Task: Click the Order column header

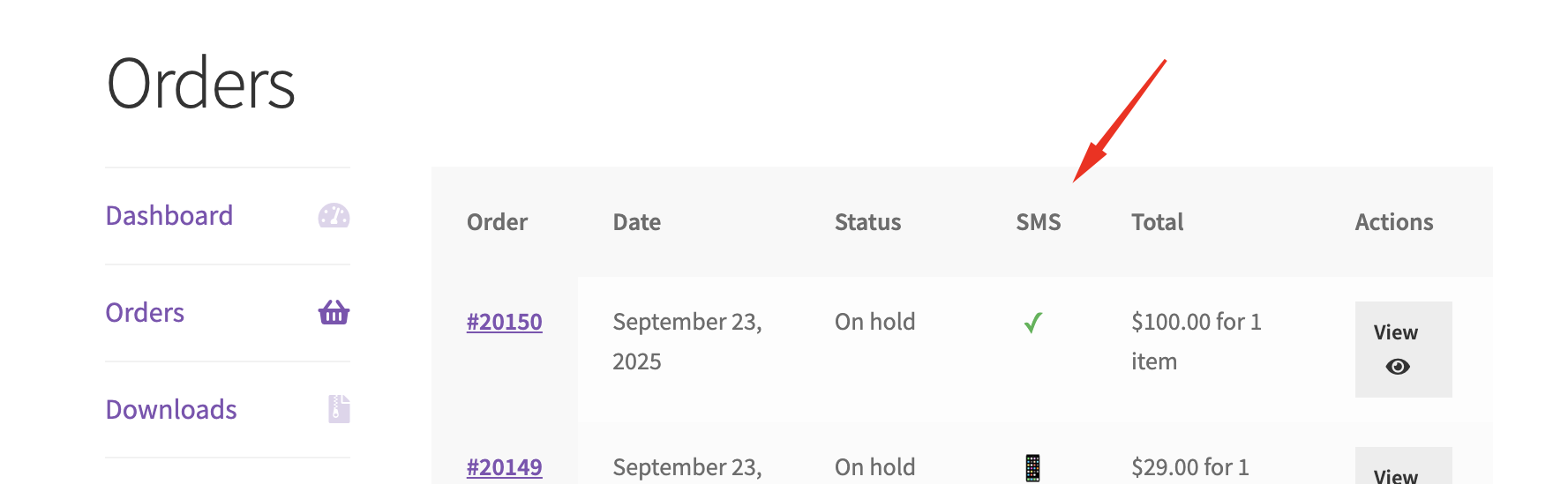Action: coord(497,222)
